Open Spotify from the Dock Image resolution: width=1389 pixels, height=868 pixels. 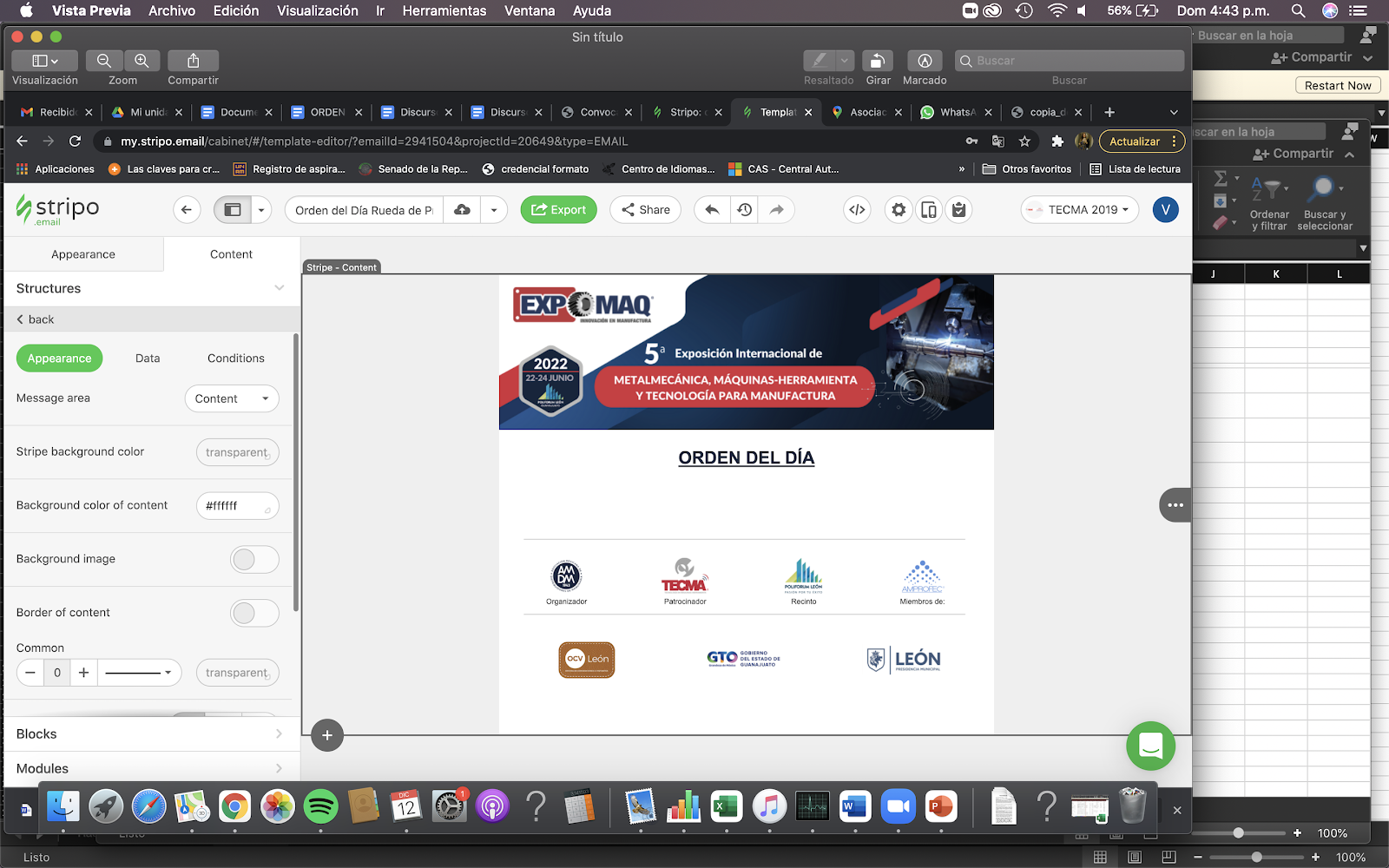320,806
